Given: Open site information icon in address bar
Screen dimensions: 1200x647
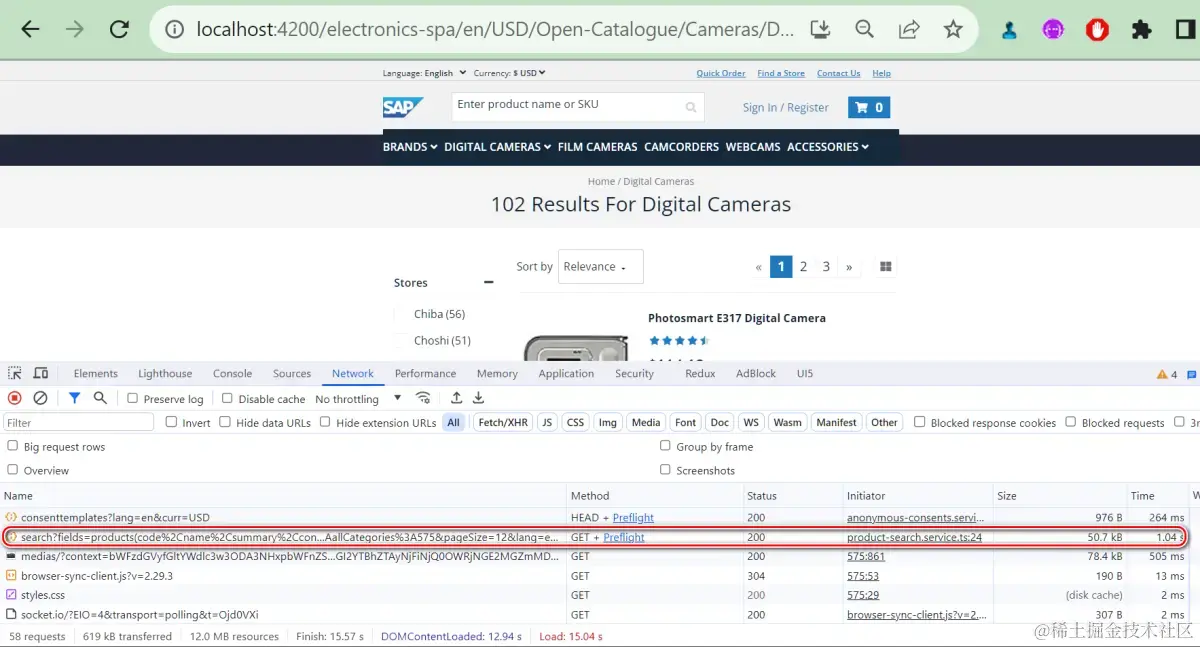Looking at the screenshot, I should pyautogui.click(x=174, y=29).
